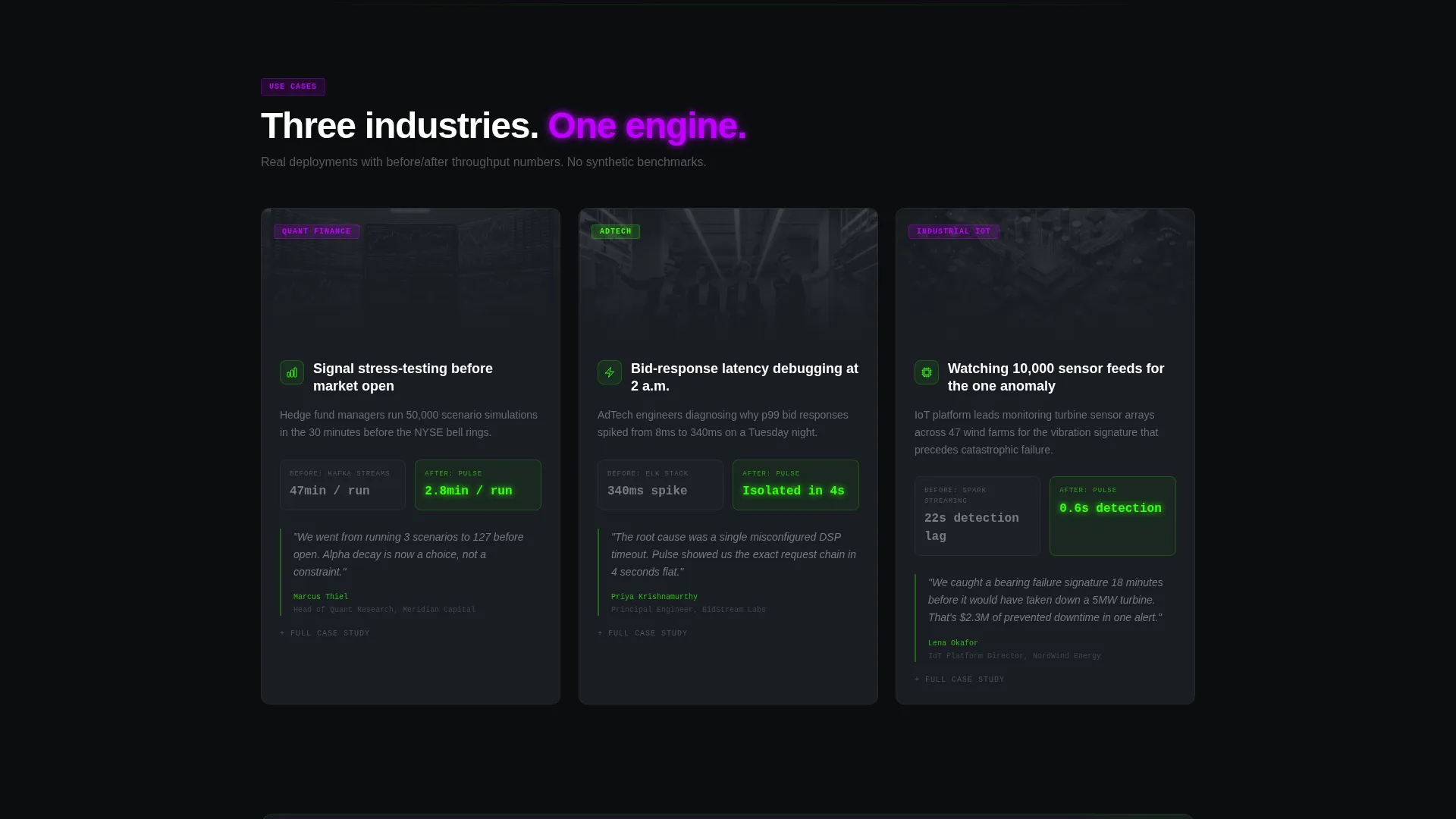
Task: Open the AdTech full case study link
Action: (642, 633)
